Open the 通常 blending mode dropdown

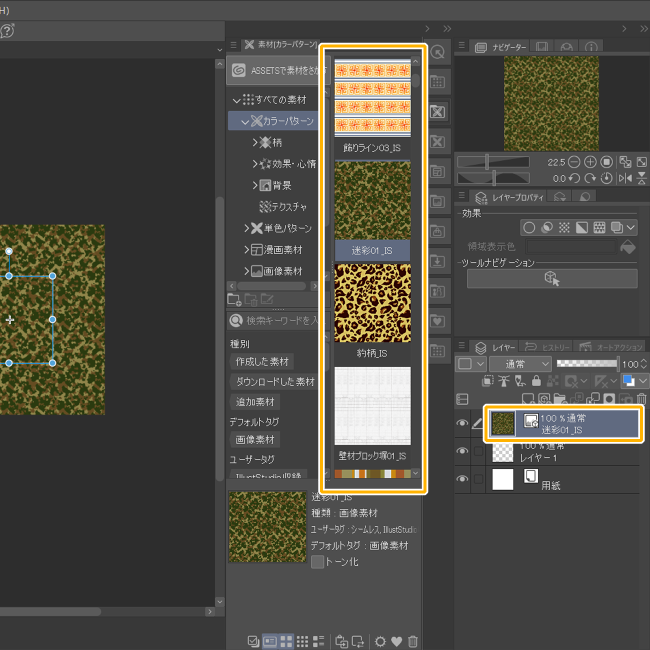pos(521,364)
